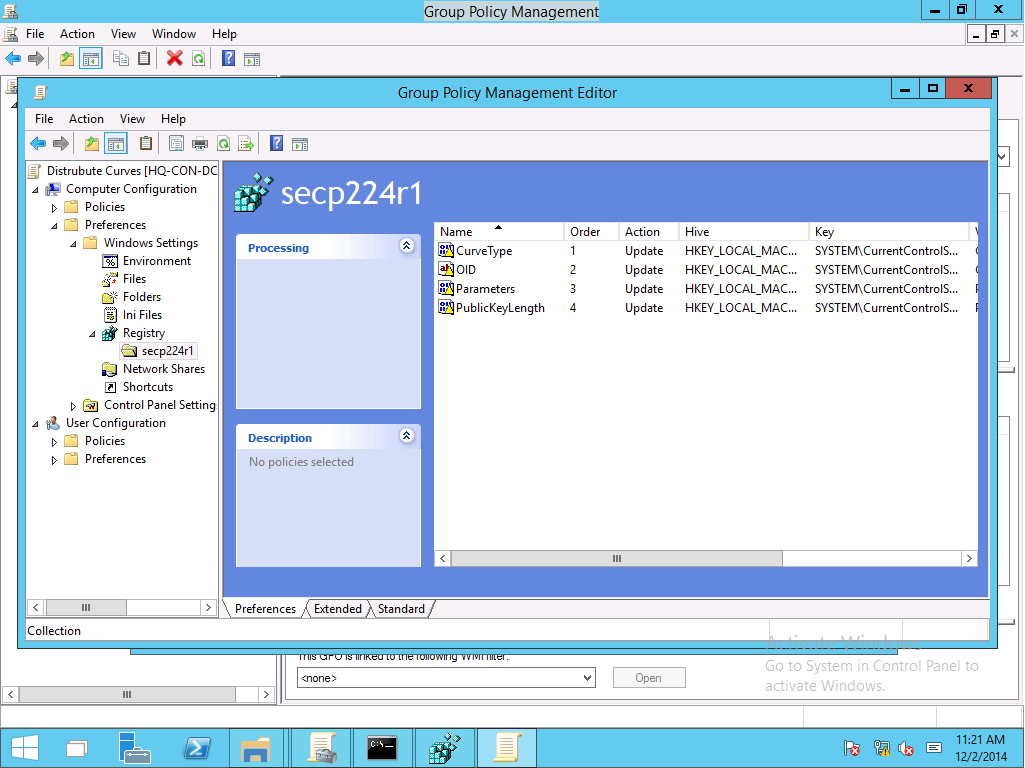The width and height of the screenshot is (1025, 768).
Task: Open Help using the blue question mark icon
Action: tap(277, 143)
